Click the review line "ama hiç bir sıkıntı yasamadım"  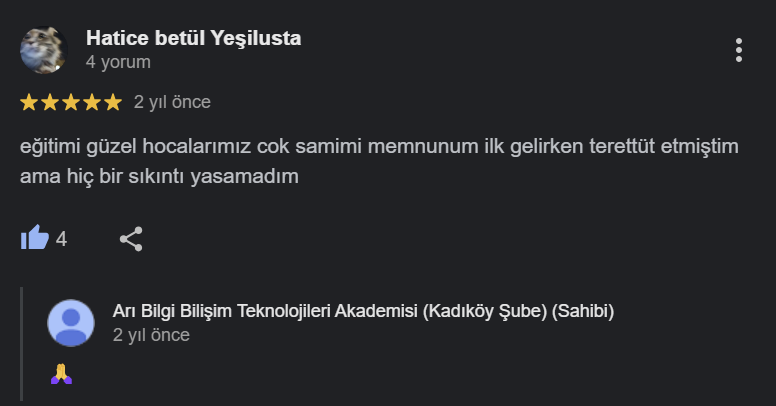coord(160,176)
